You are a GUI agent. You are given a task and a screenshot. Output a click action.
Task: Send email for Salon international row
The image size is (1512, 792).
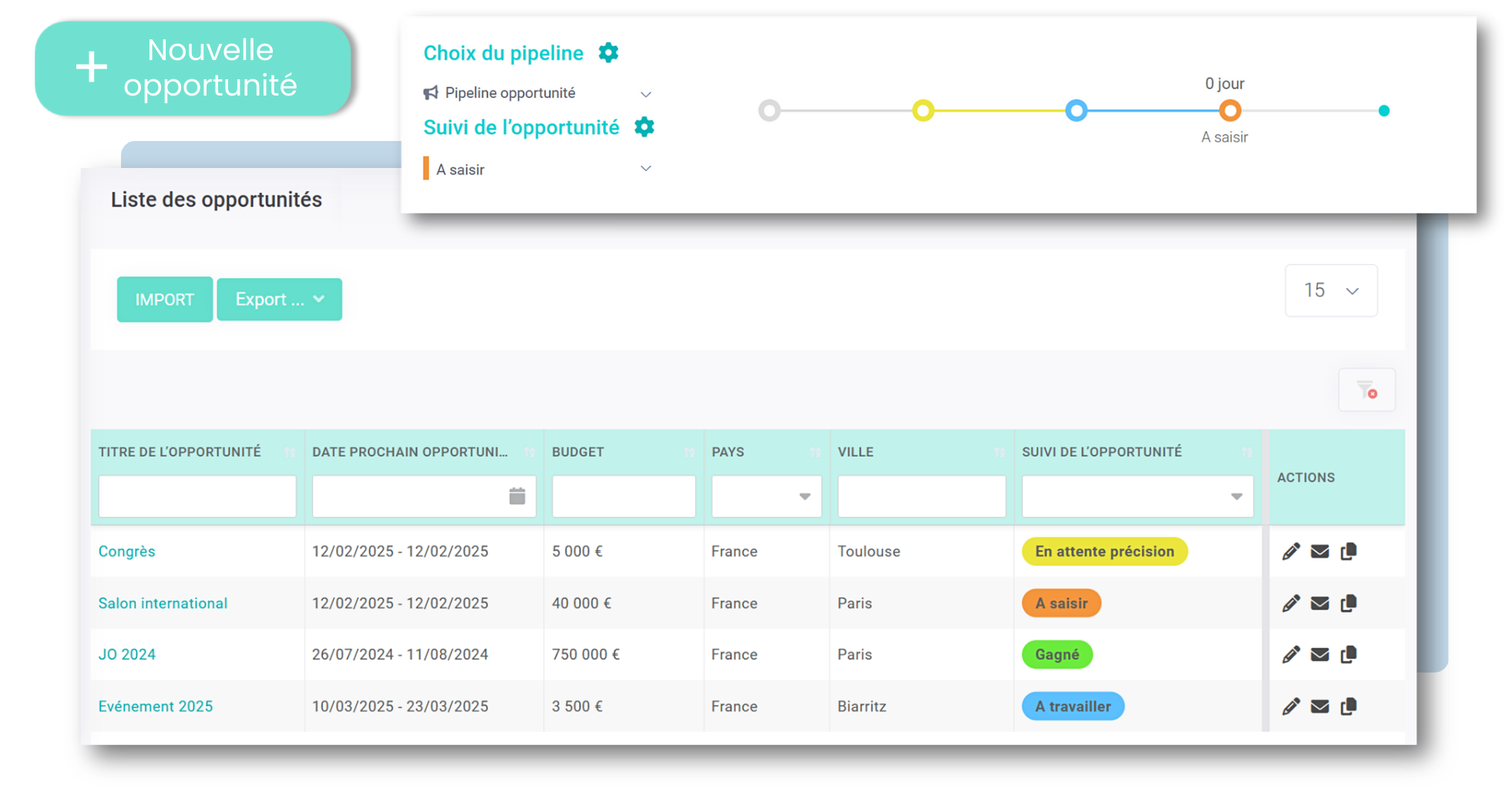coord(1319,603)
